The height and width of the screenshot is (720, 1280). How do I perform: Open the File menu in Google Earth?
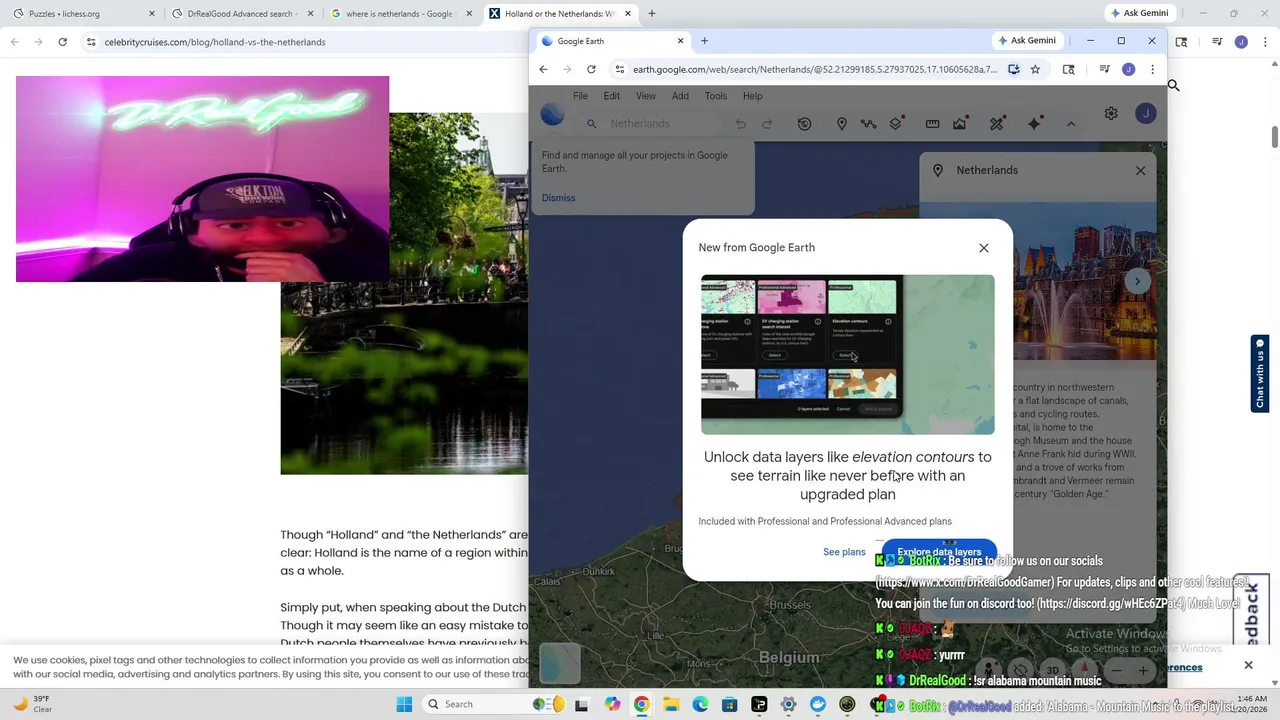580,96
